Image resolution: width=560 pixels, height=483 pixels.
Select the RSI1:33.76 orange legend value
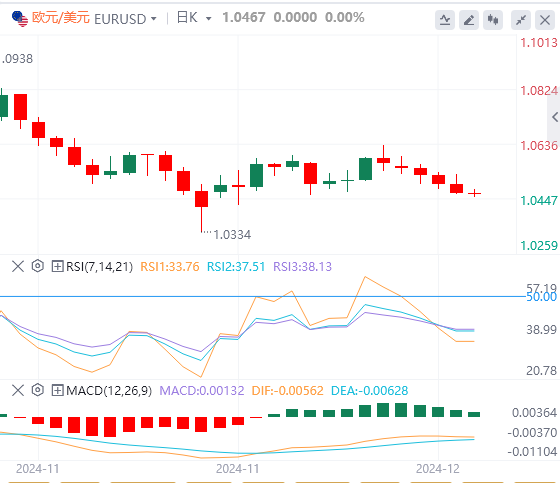pos(170,267)
